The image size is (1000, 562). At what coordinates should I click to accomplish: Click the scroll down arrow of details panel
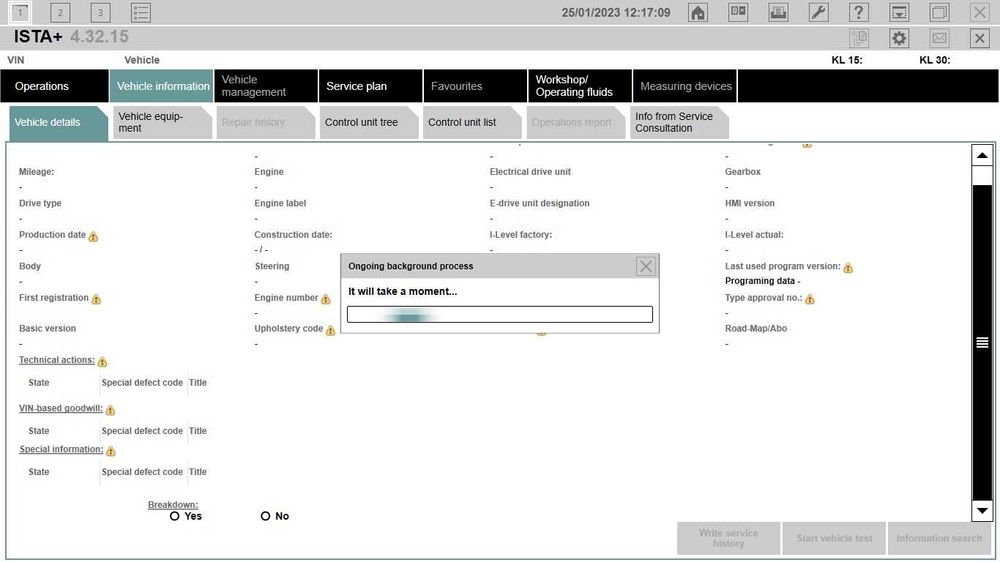[982, 510]
